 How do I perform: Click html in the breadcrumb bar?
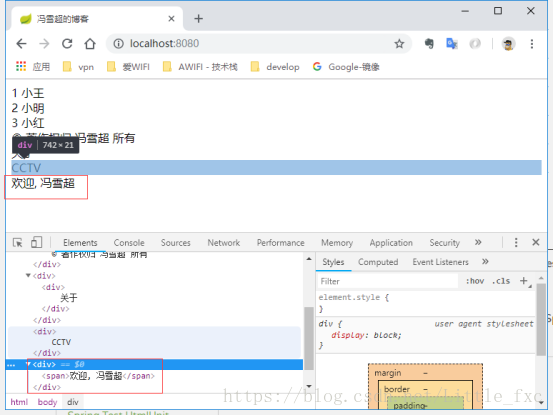point(19,402)
